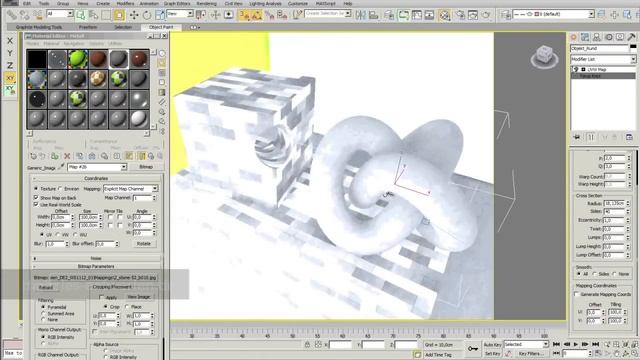Screen dimensions: 640x360
Task: Click the Select by Name icon
Action: tap(93, 16)
